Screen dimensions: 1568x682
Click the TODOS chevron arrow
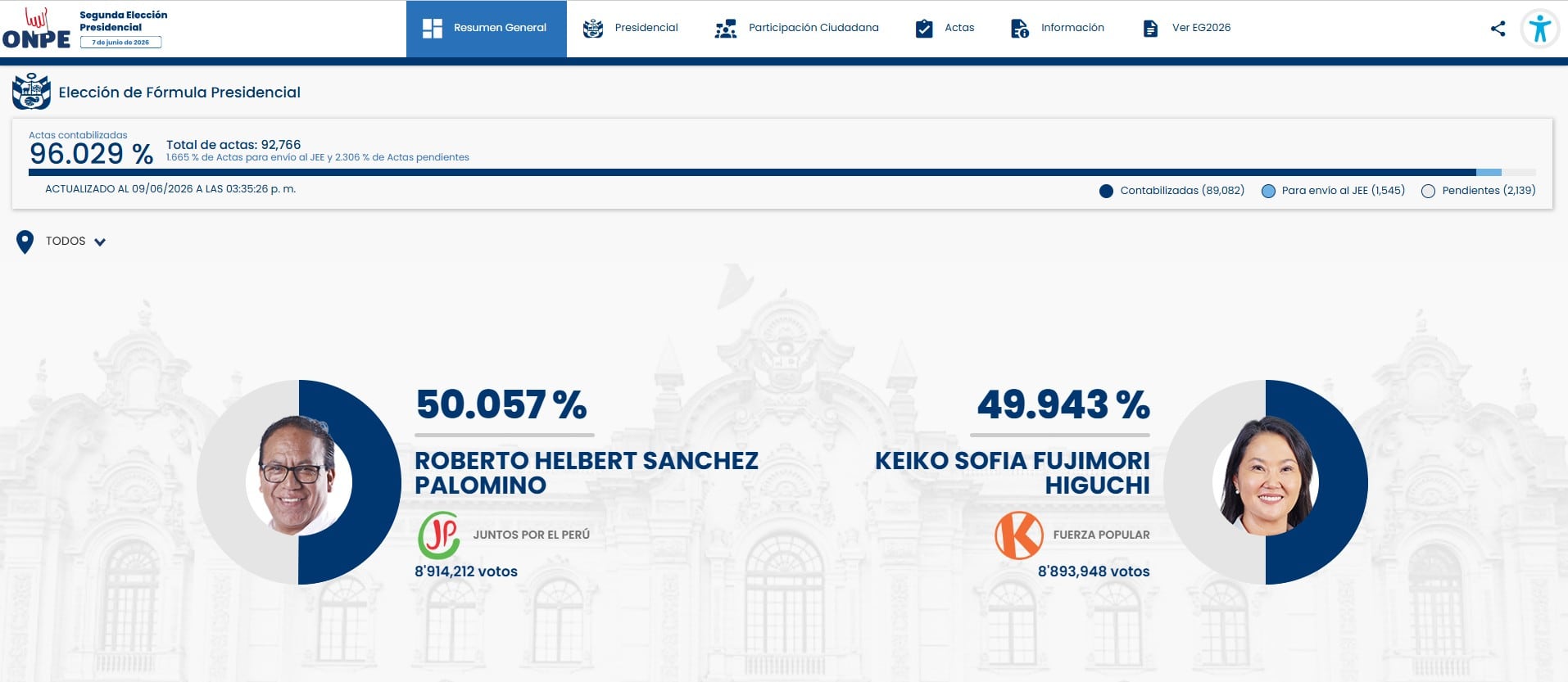point(100,242)
